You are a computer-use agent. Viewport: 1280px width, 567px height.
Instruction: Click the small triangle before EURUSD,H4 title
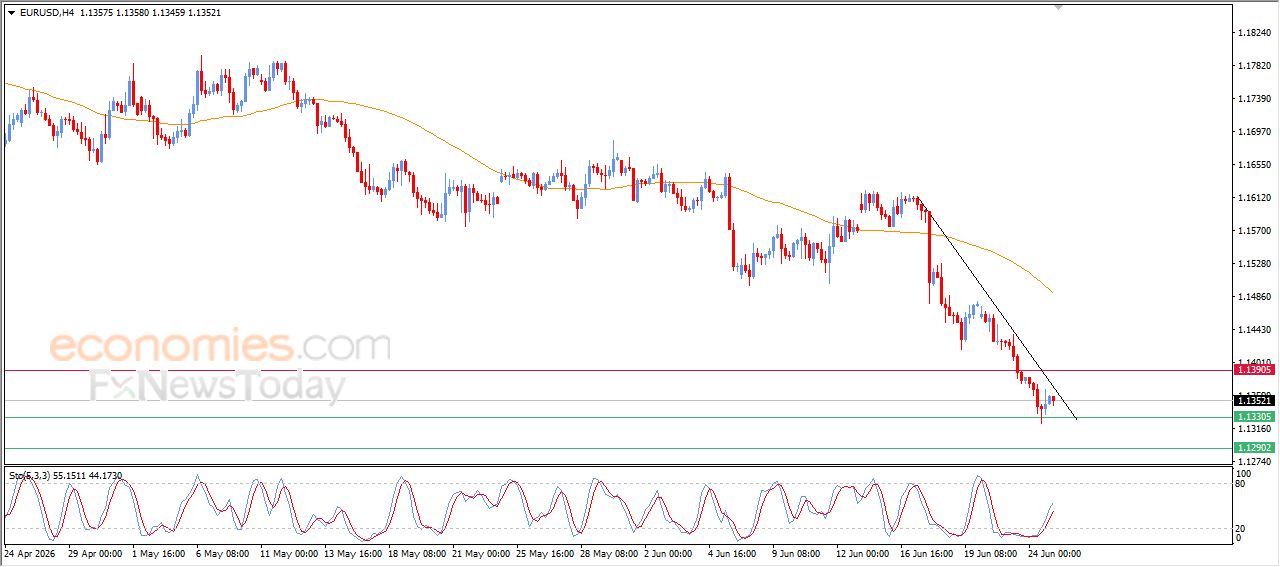click(x=11, y=13)
